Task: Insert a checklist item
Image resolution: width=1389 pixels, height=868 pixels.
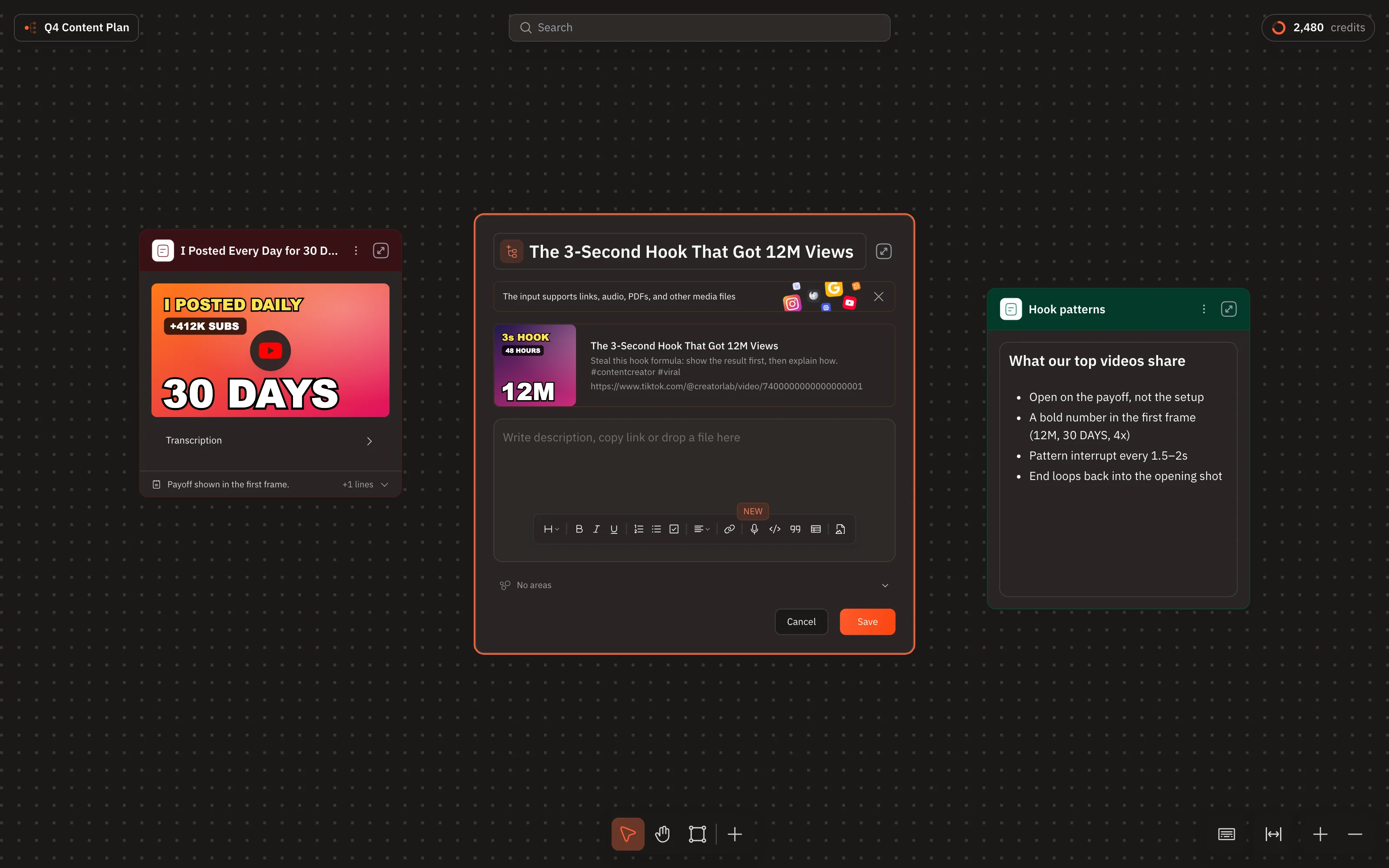Action: pos(674,529)
